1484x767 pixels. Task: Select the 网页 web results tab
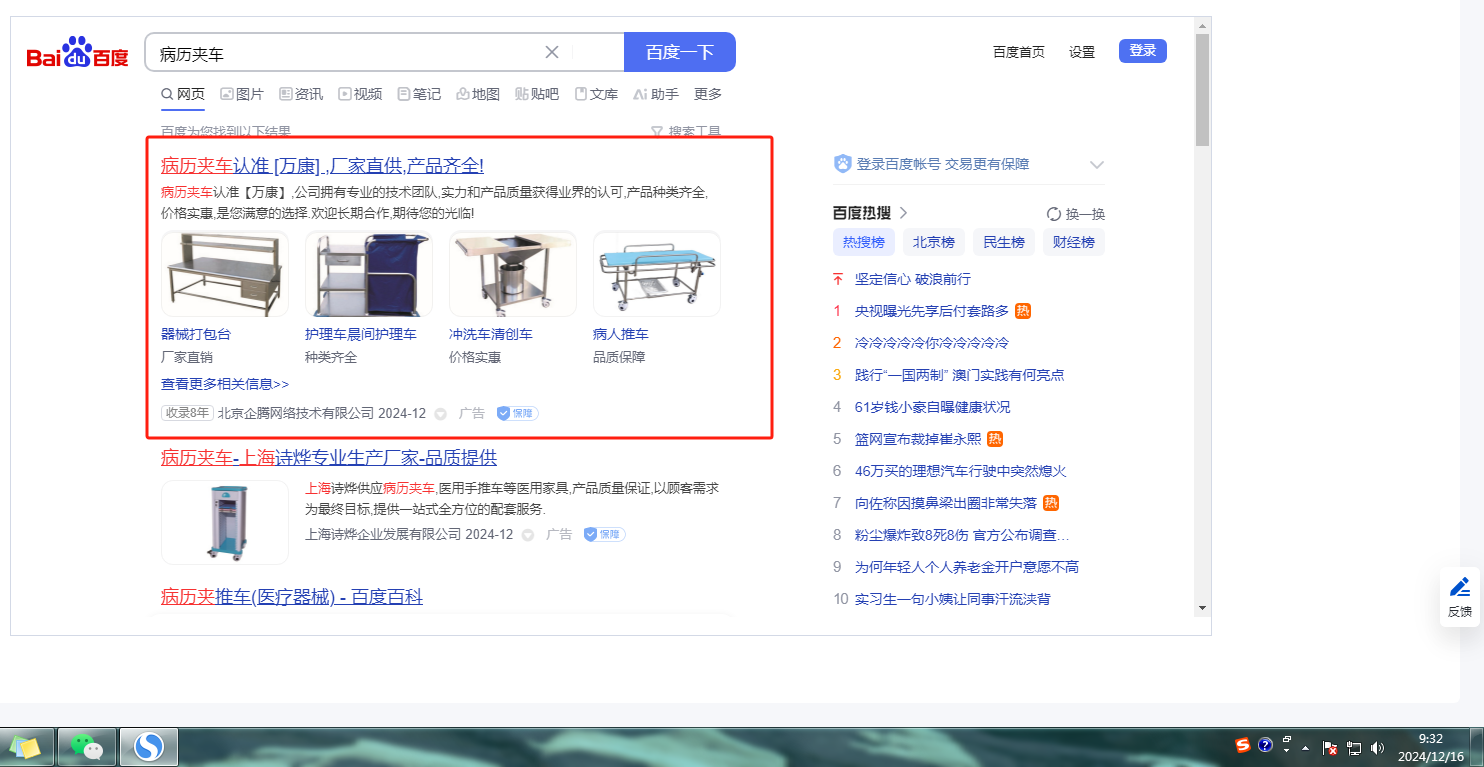[x=183, y=94]
